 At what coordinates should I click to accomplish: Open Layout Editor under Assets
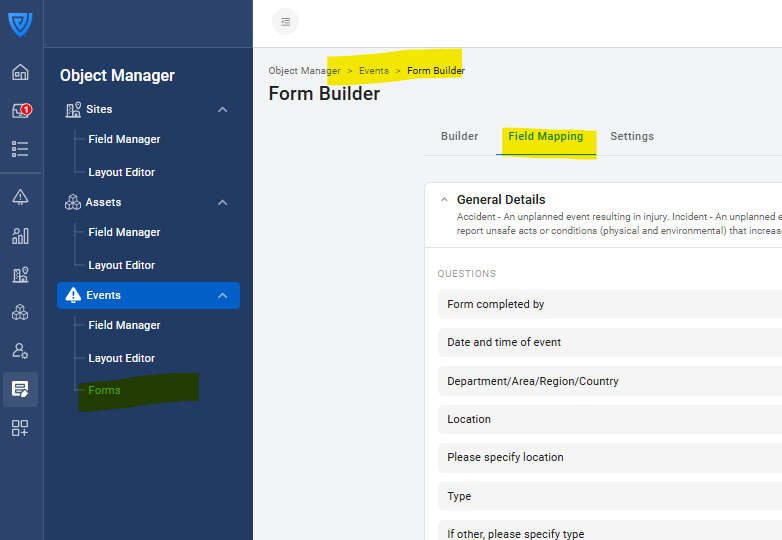coord(121,265)
